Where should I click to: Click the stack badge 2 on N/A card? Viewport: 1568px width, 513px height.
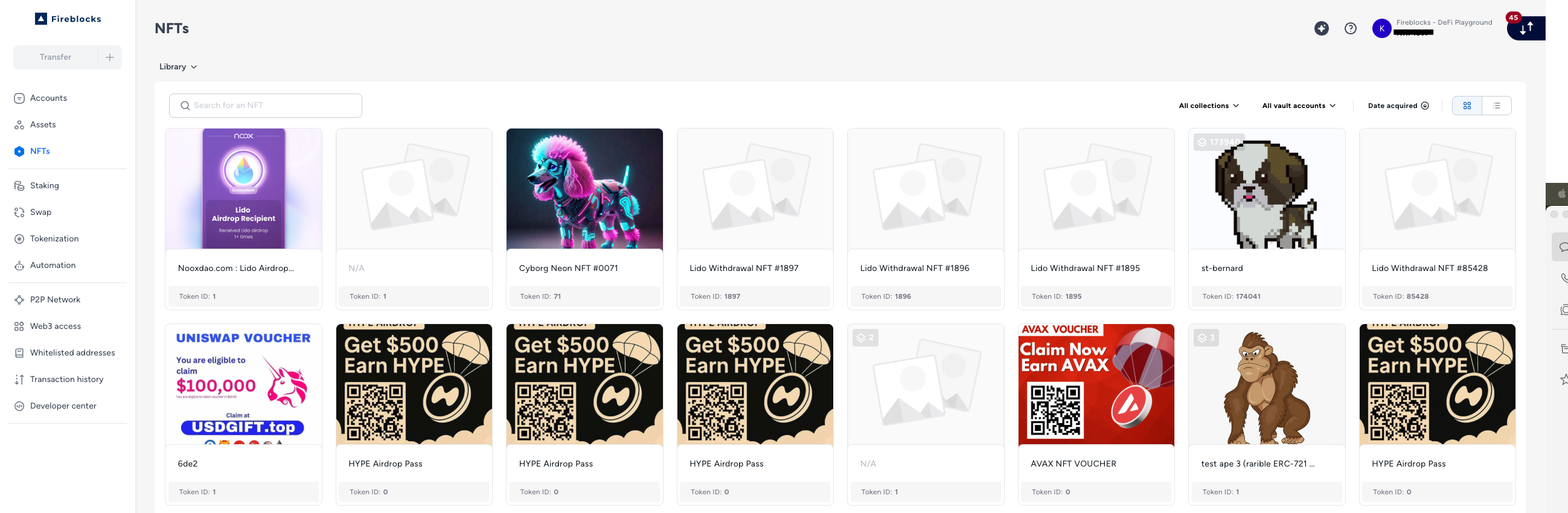click(x=865, y=338)
